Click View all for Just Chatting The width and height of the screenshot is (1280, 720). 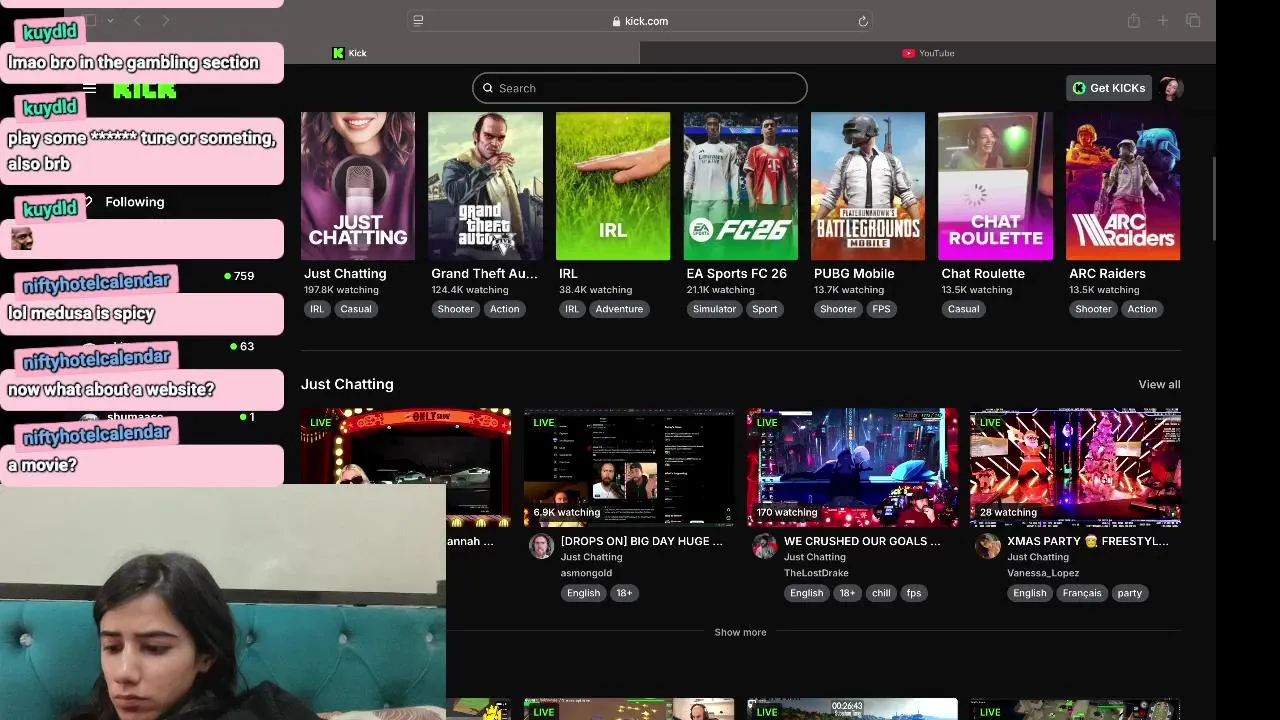point(1159,384)
